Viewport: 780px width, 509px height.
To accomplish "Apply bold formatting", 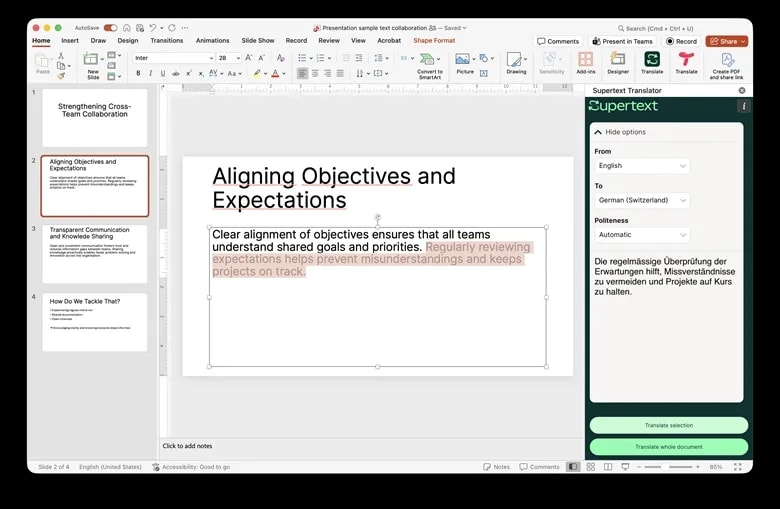I will coord(138,73).
